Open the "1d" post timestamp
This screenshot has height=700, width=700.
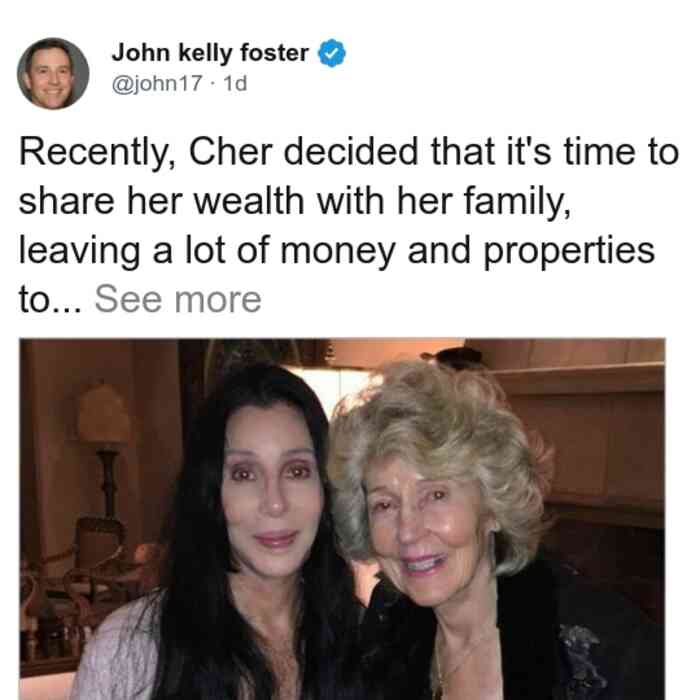coord(235,83)
